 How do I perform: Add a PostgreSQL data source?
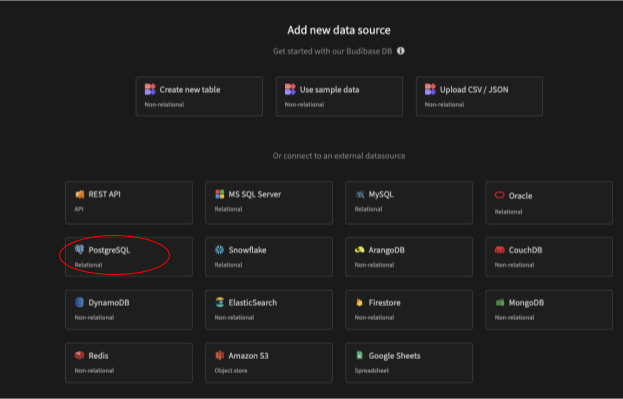click(x=129, y=257)
